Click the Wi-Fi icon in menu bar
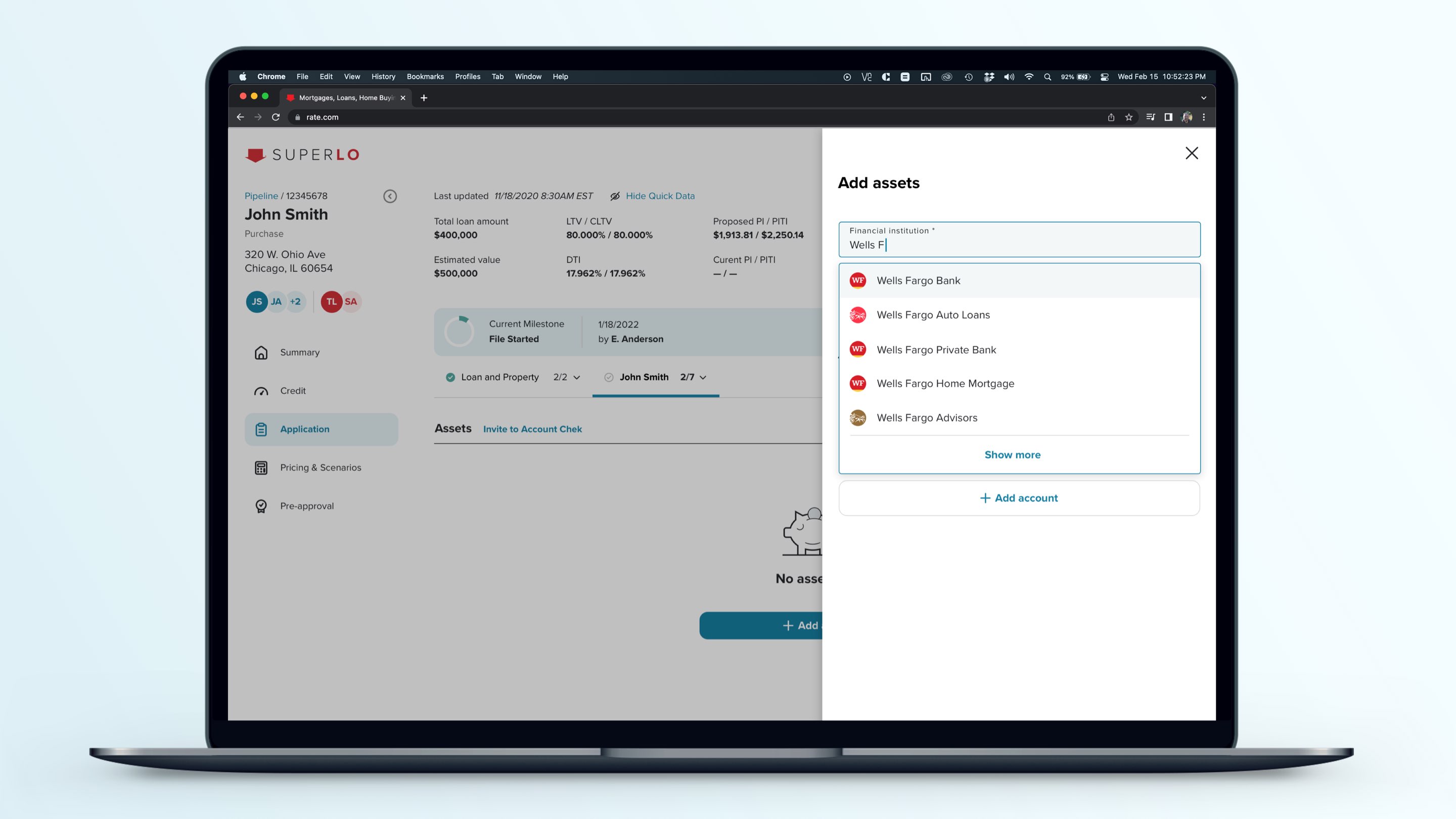Screen dimensions: 1456x819 (x=1029, y=76)
